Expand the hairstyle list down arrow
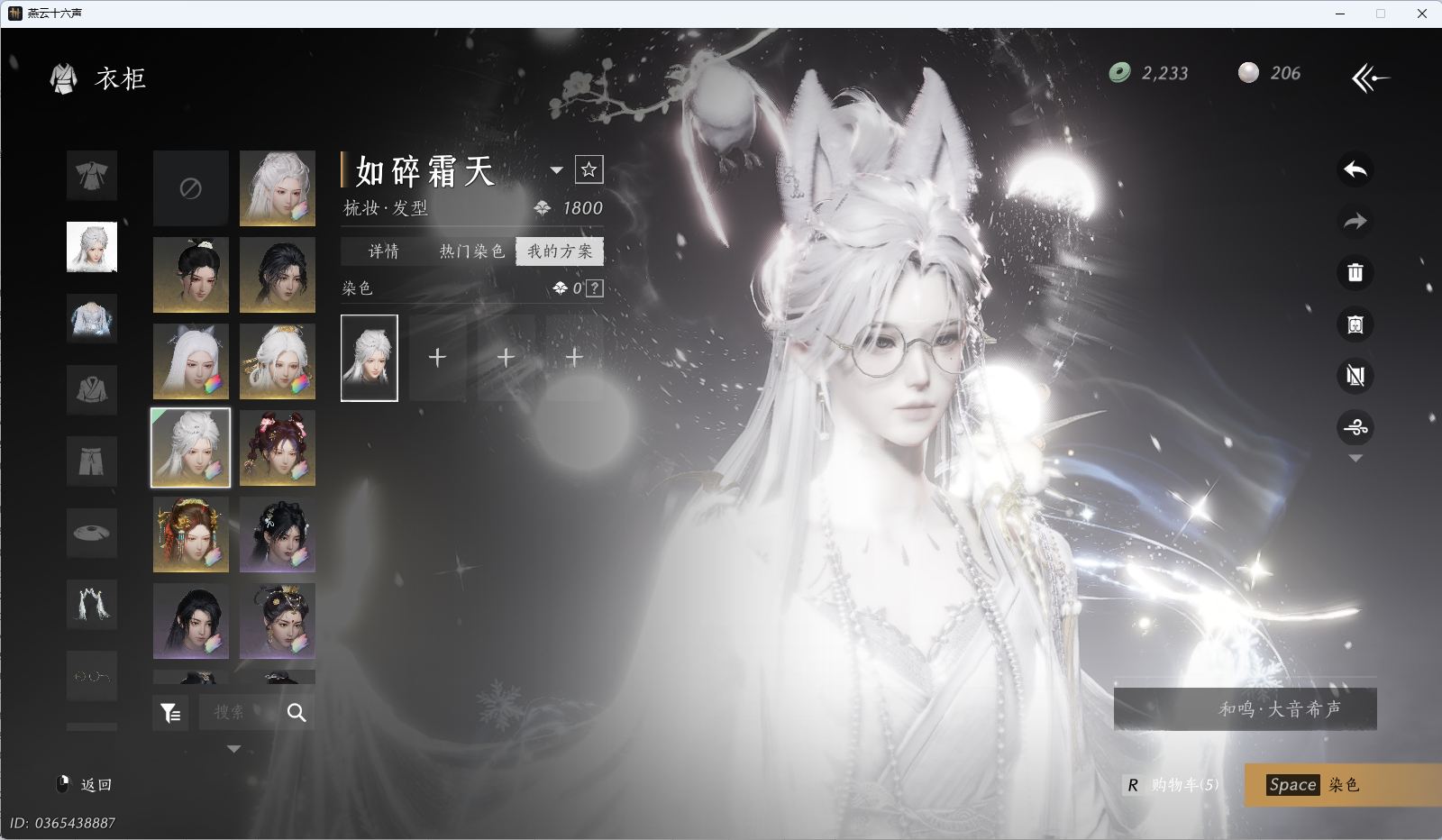The image size is (1442, 840). [233, 749]
